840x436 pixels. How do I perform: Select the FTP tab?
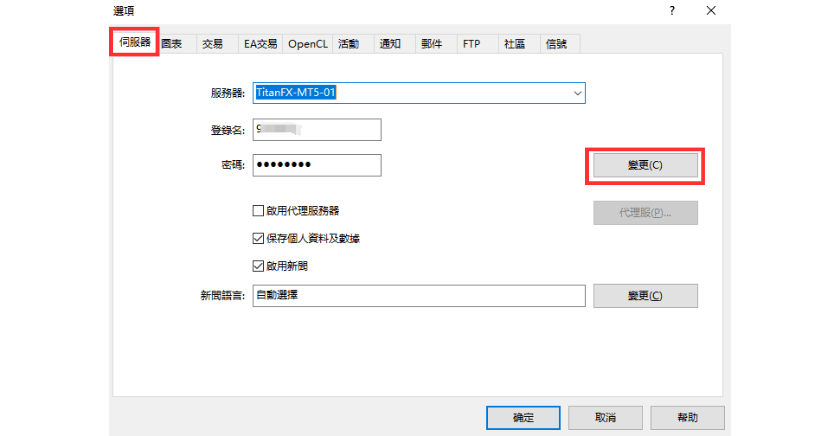pos(472,44)
